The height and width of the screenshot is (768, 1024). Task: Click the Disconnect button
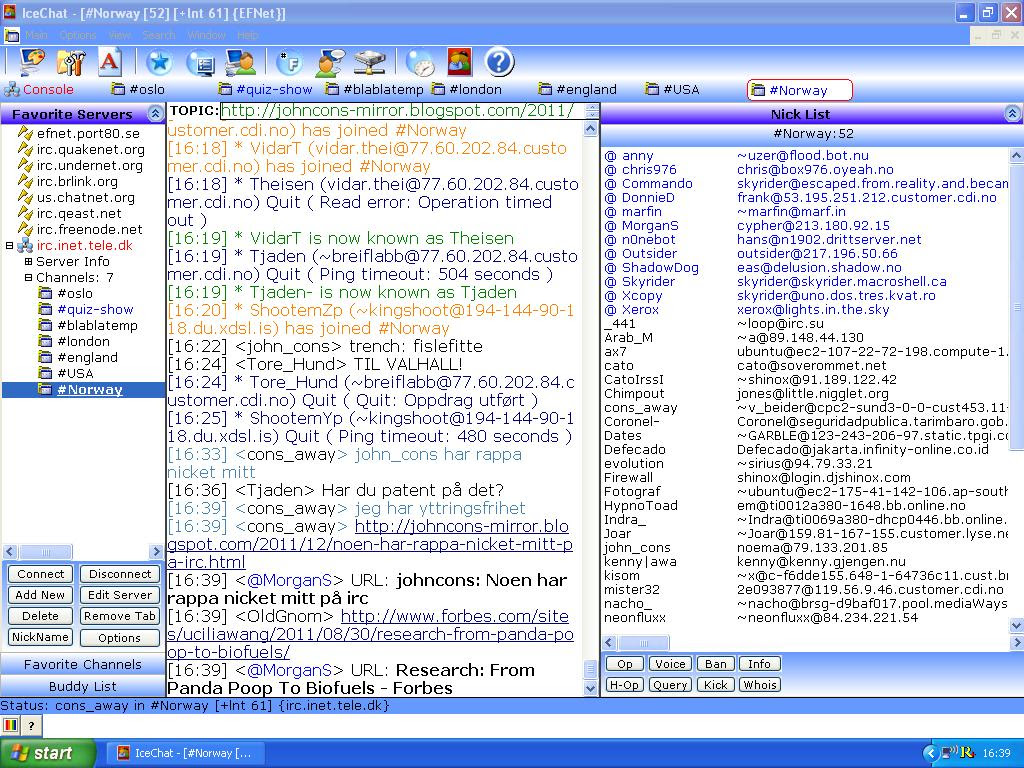click(120, 574)
